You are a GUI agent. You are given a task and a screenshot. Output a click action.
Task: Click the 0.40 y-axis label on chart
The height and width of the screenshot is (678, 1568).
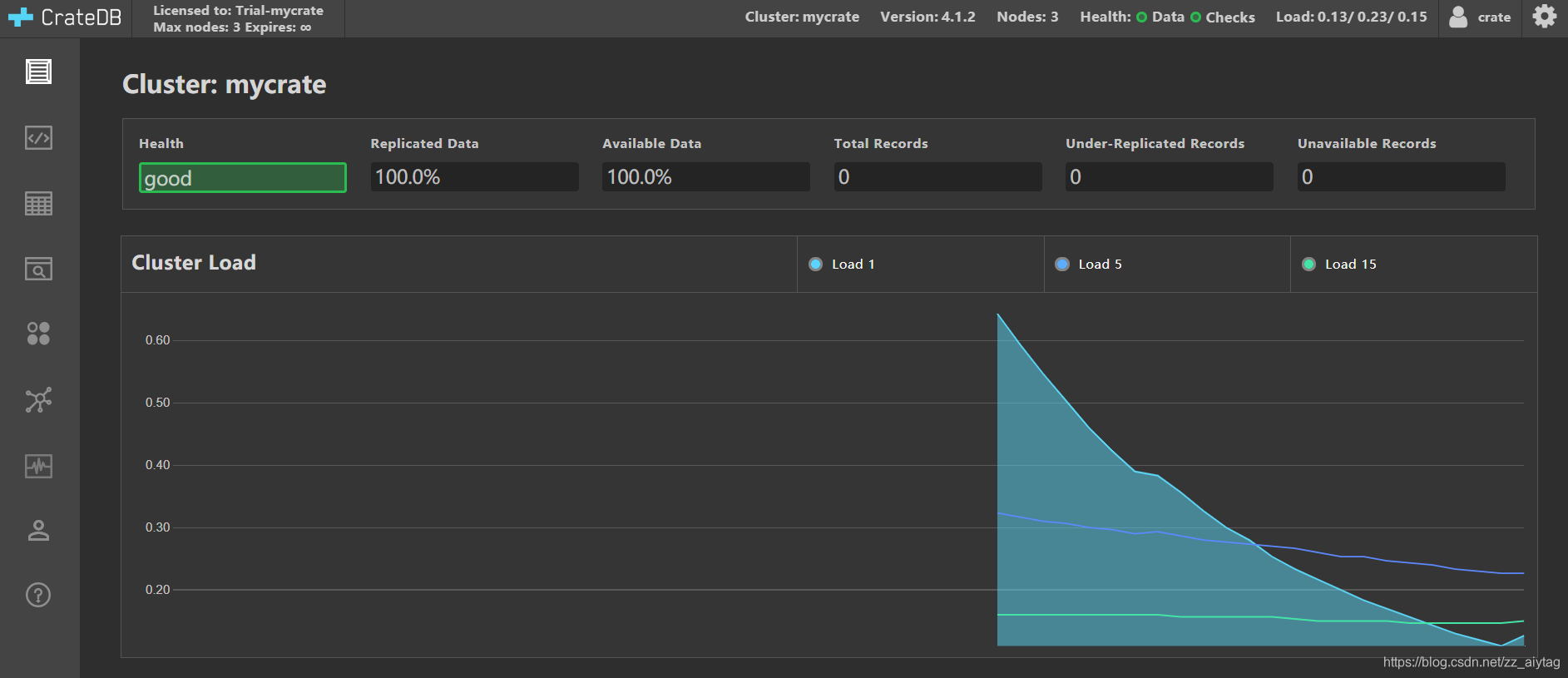(157, 465)
